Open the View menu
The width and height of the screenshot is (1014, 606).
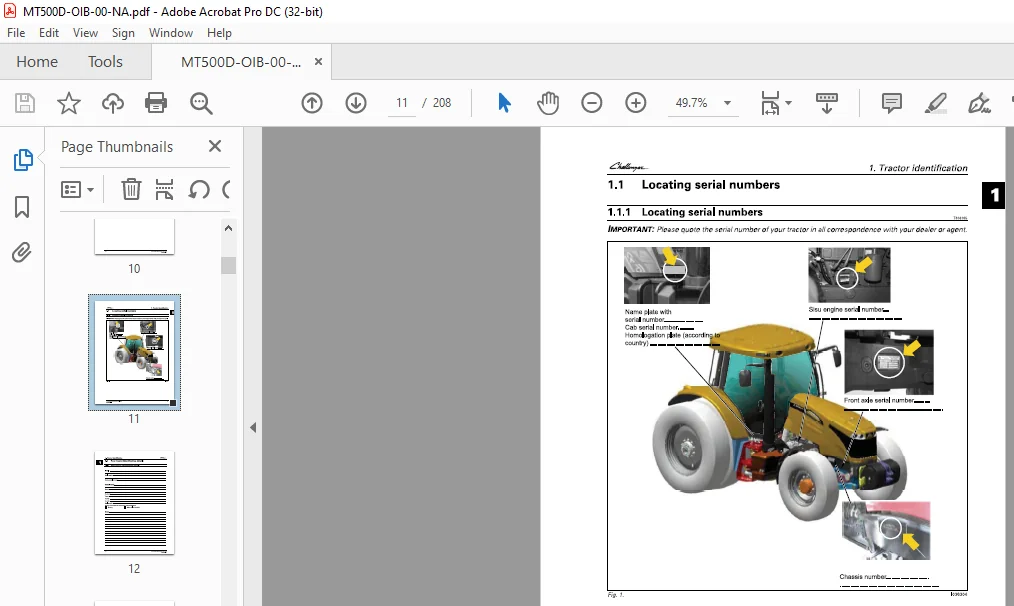[85, 33]
